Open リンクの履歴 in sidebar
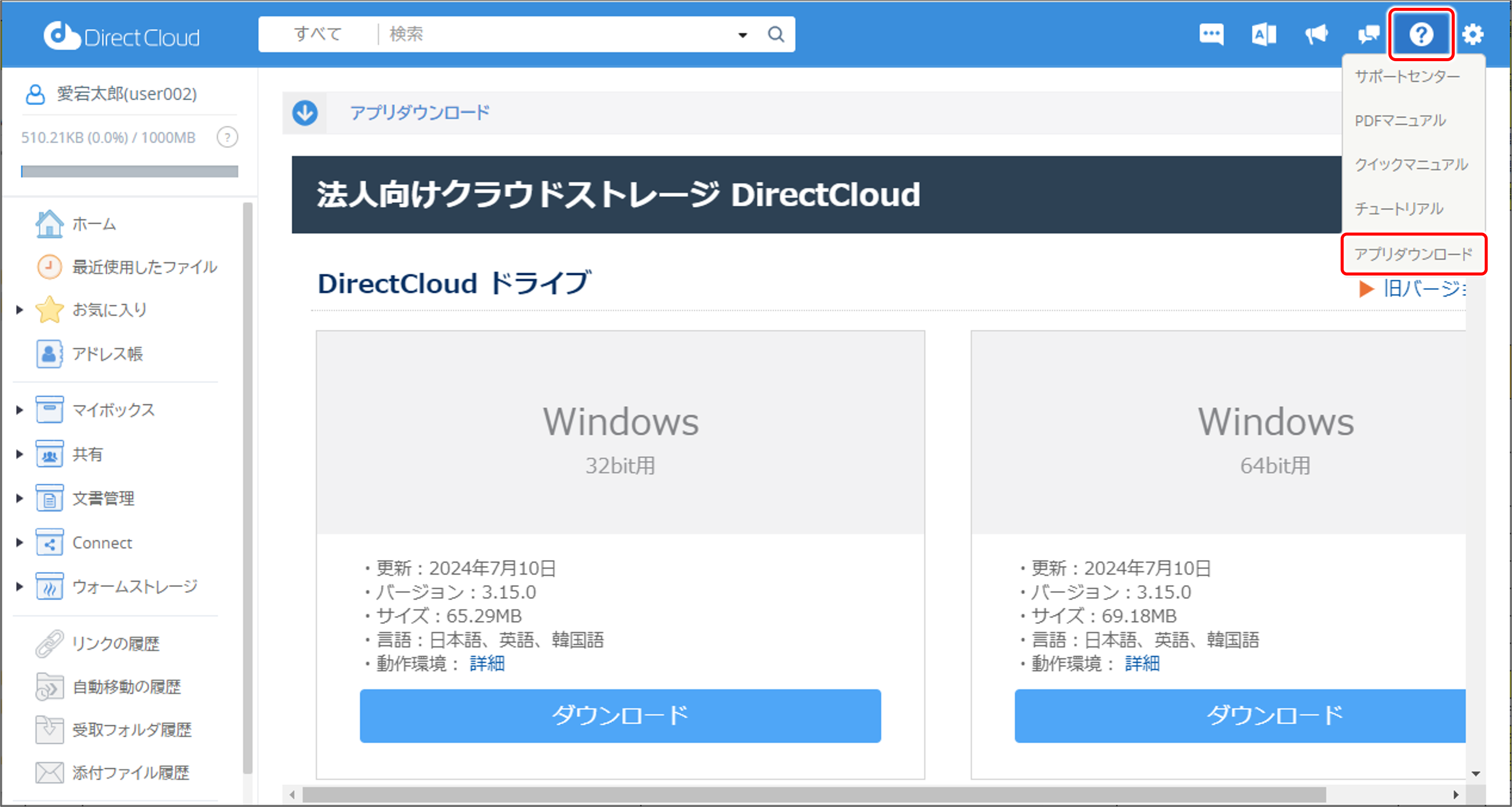The image size is (1512, 807). [115, 643]
